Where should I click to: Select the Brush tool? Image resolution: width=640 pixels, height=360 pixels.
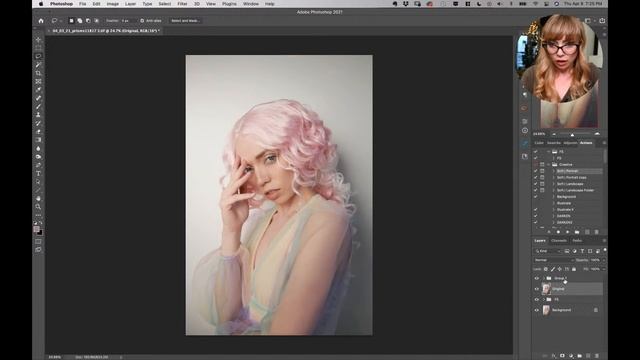[38, 107]
